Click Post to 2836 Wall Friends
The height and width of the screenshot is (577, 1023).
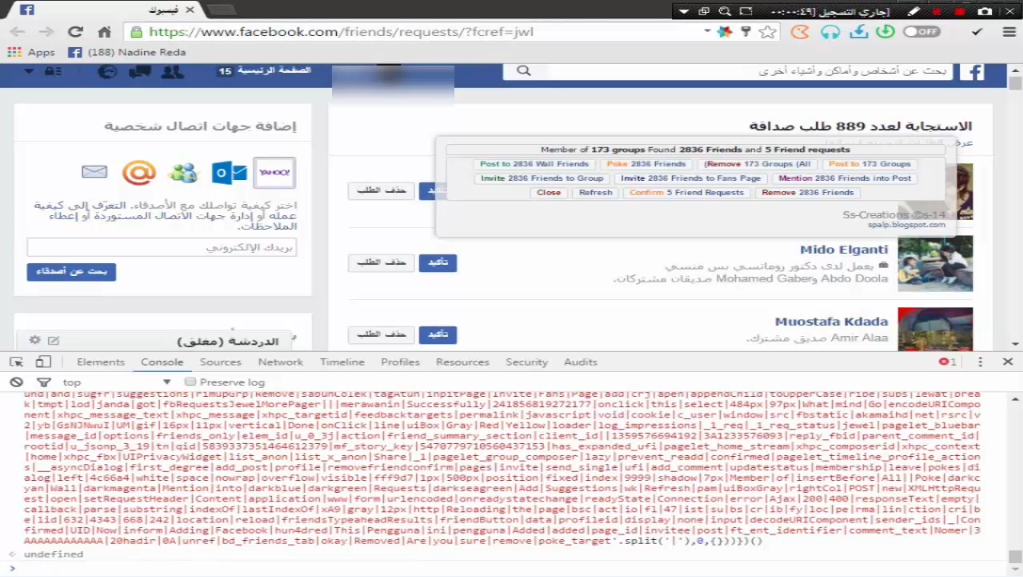point(534,164)
